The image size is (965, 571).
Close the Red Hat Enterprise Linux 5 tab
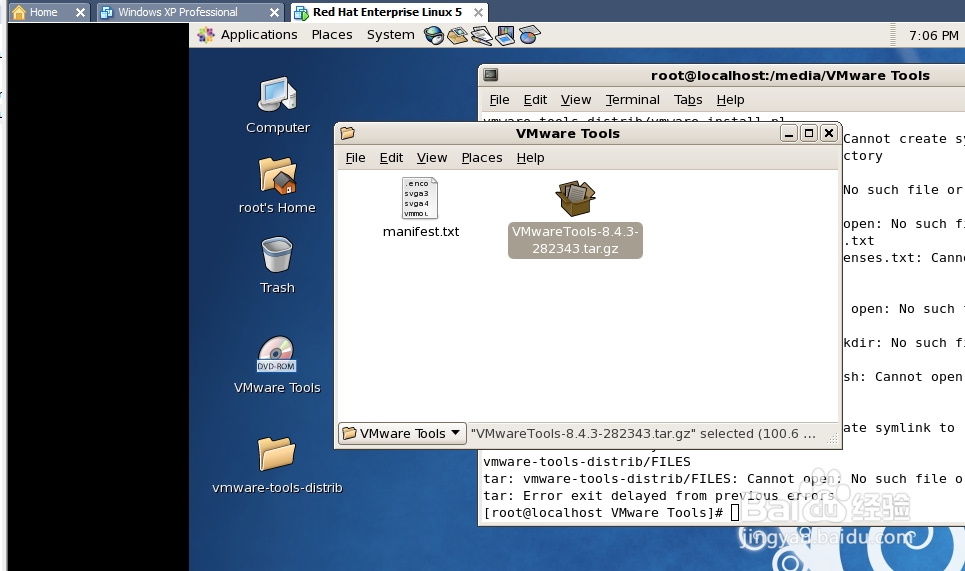[x=478, y=12]
